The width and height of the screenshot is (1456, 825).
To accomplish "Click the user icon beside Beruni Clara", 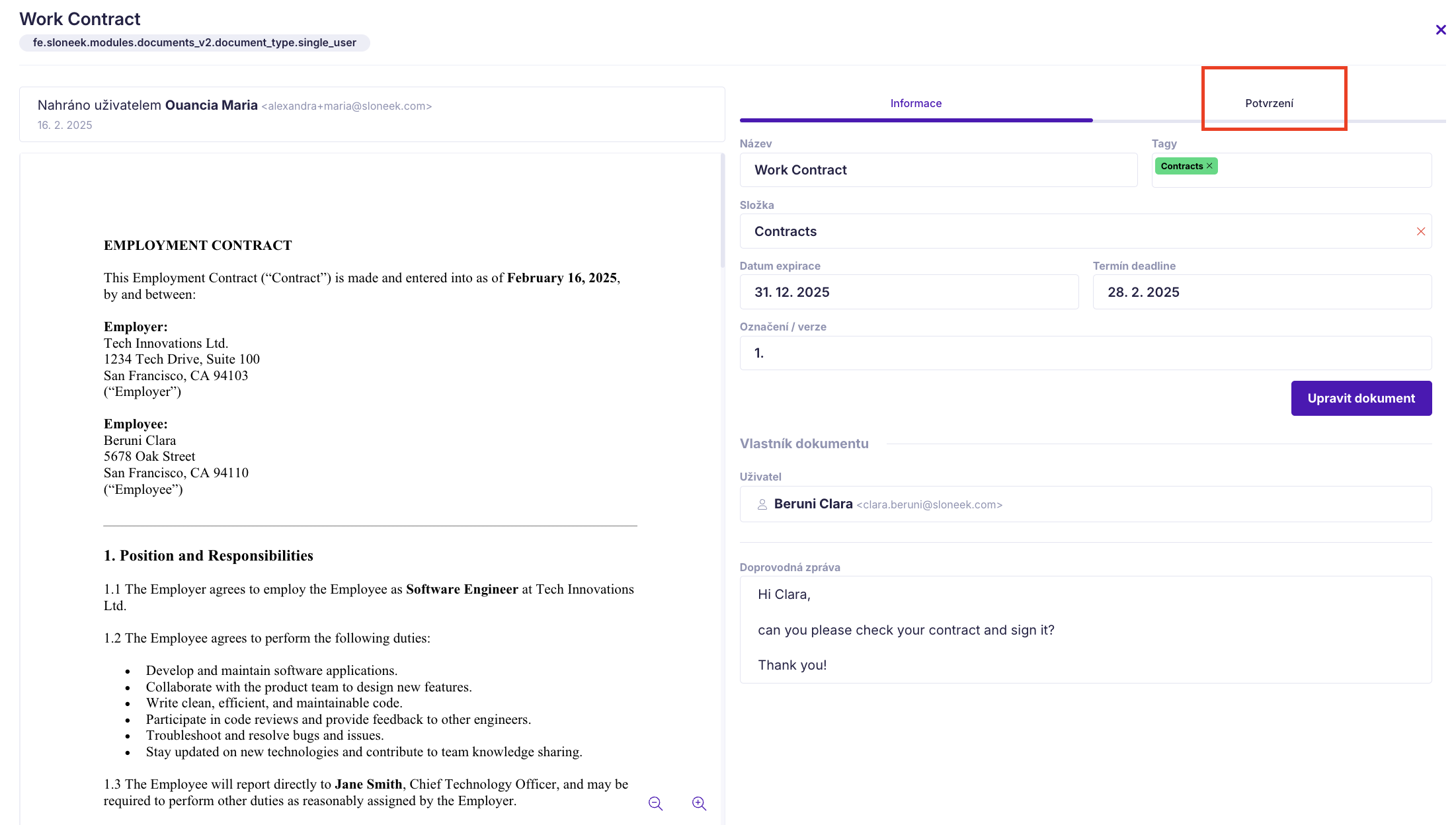I will pos(762,504).
